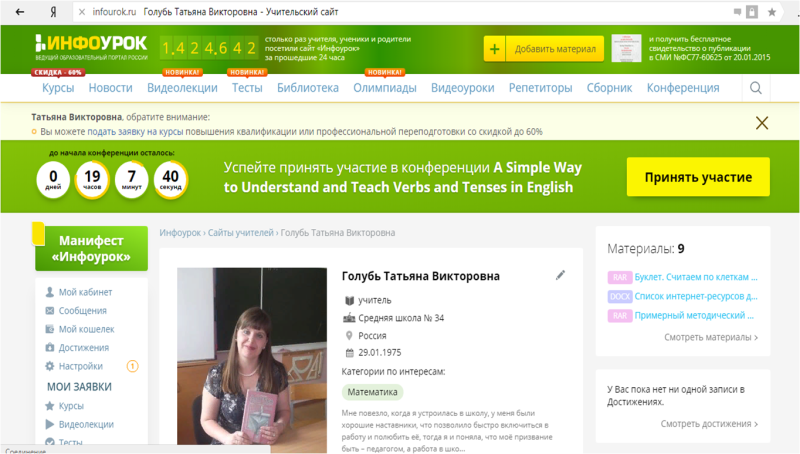Click the browser back arrow
800x454 pixels.
pos(17,11)
